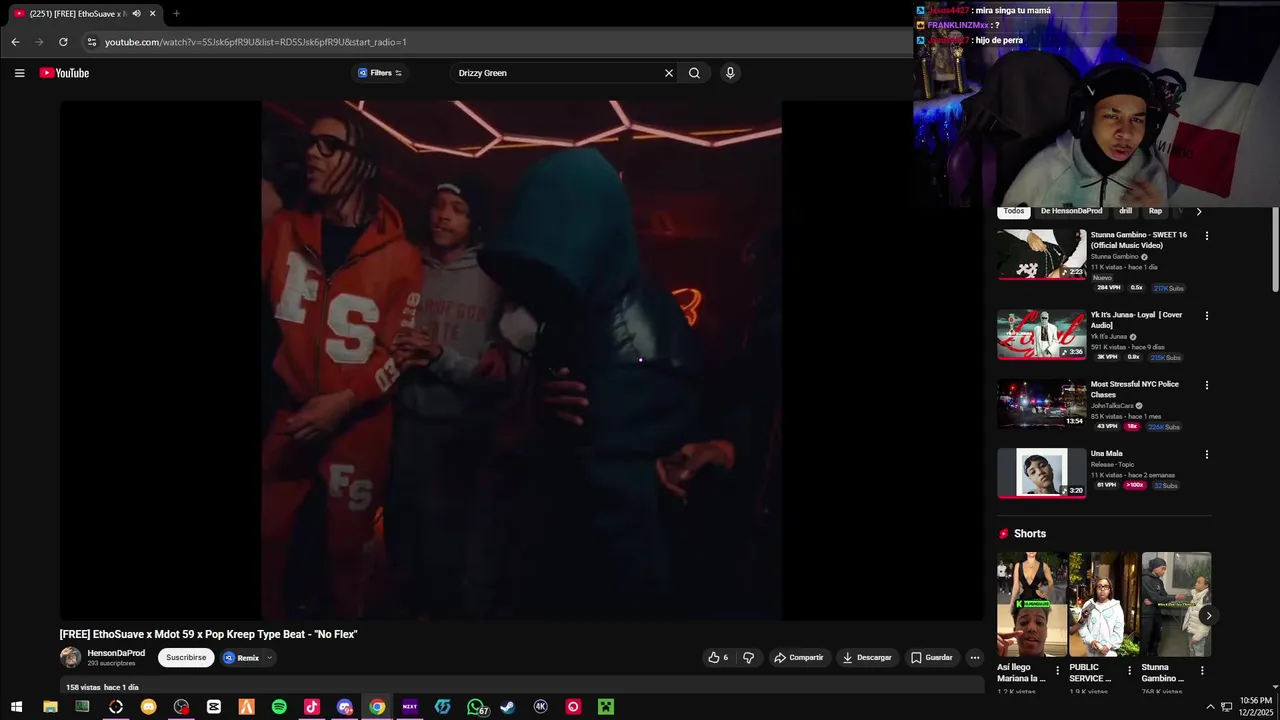Screen dimensions: 1280x720
Task: Reload the YouTube page
Action: pyautogui.click(x=63, y=42)
